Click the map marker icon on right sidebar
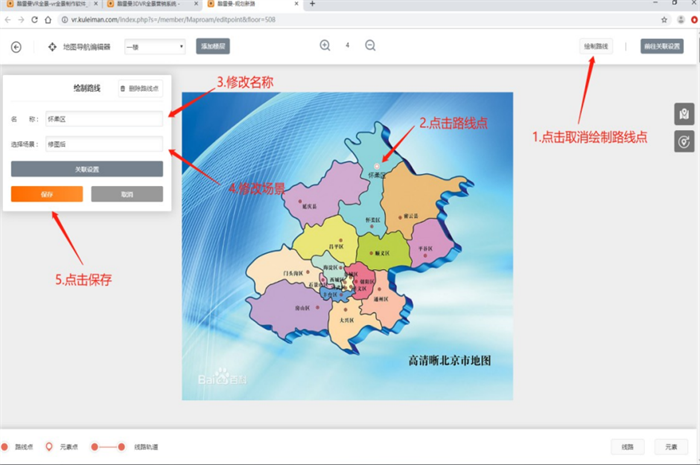Image resolution: width=700 pixels, height=465 pixels. [684, 114]
